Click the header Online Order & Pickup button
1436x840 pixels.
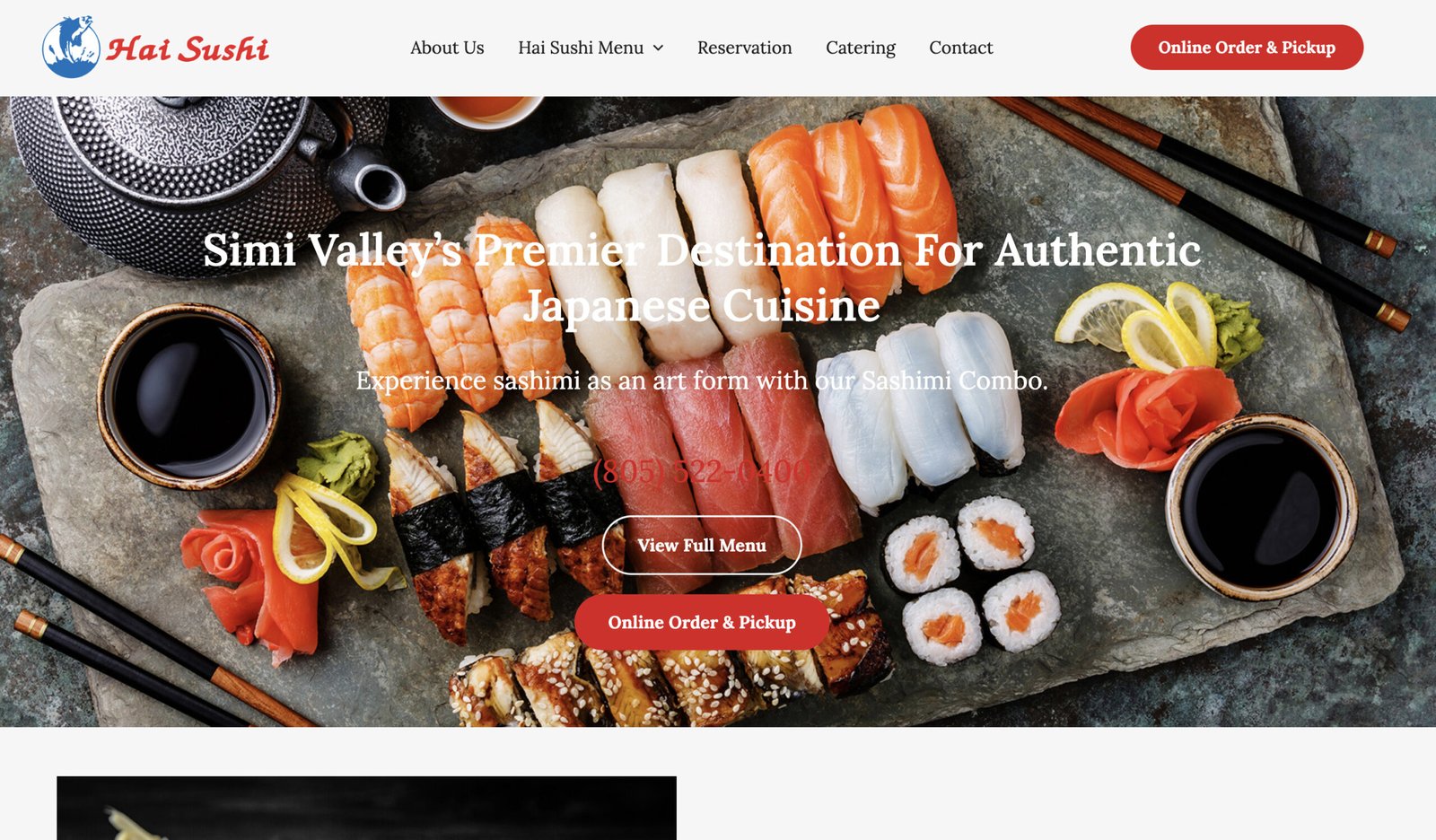point(1247,48)
